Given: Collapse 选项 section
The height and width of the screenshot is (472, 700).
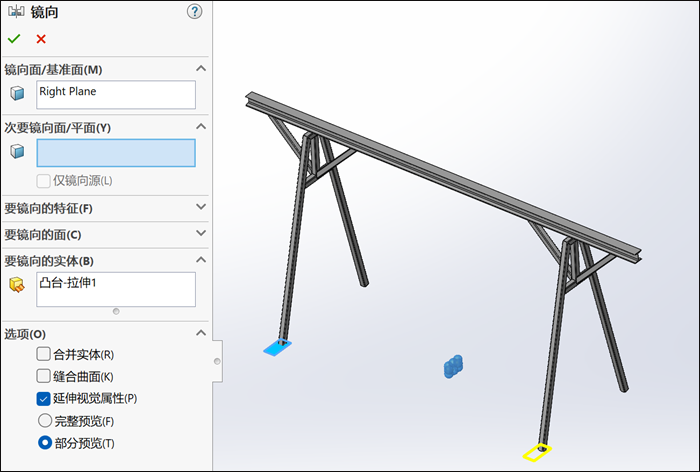Looking at the screenshot, I should point(201,333).
